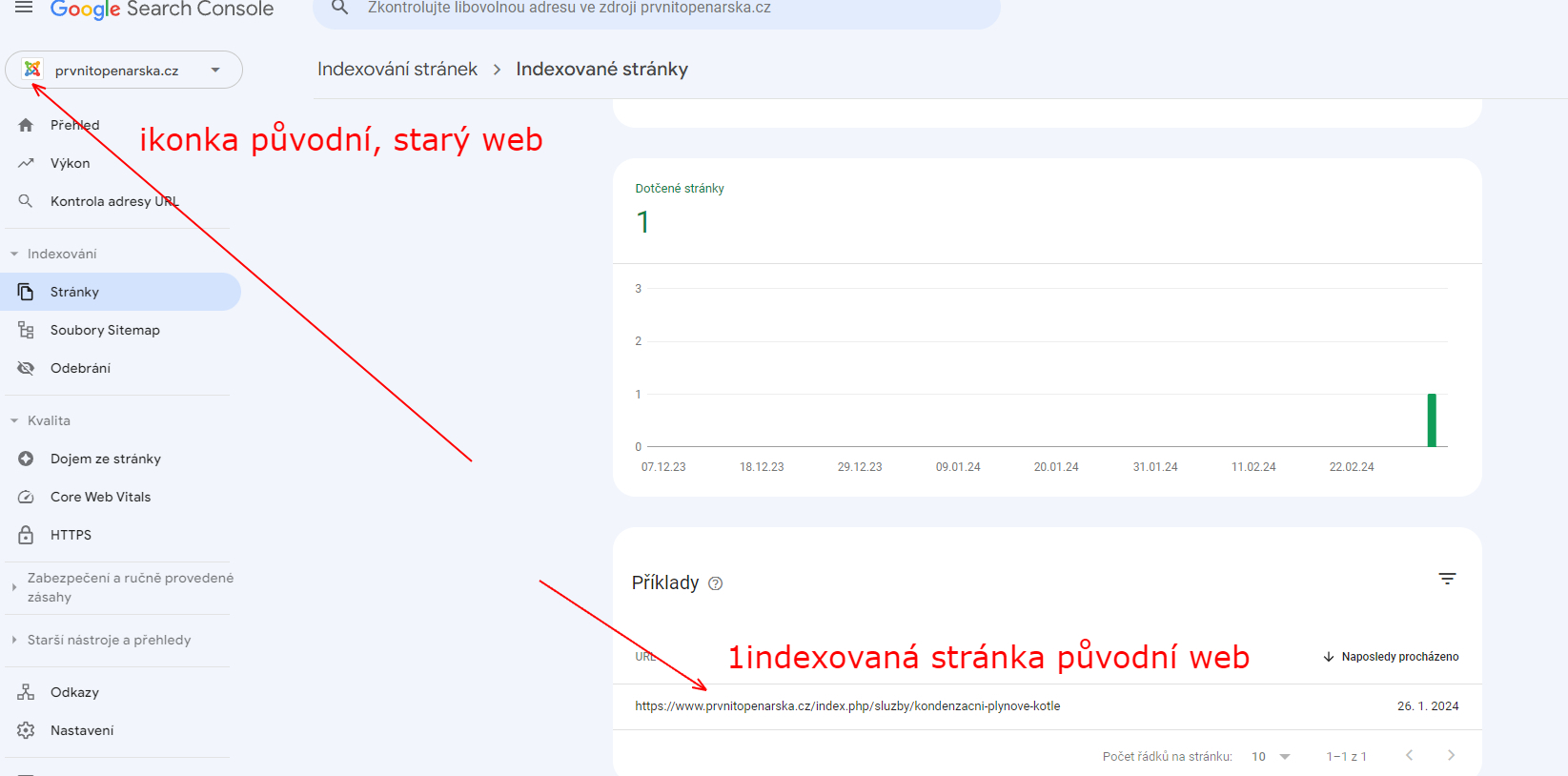Click the date 26. 1. 2024 cell
This screenshot has width=1568, height=776.
1428,706
